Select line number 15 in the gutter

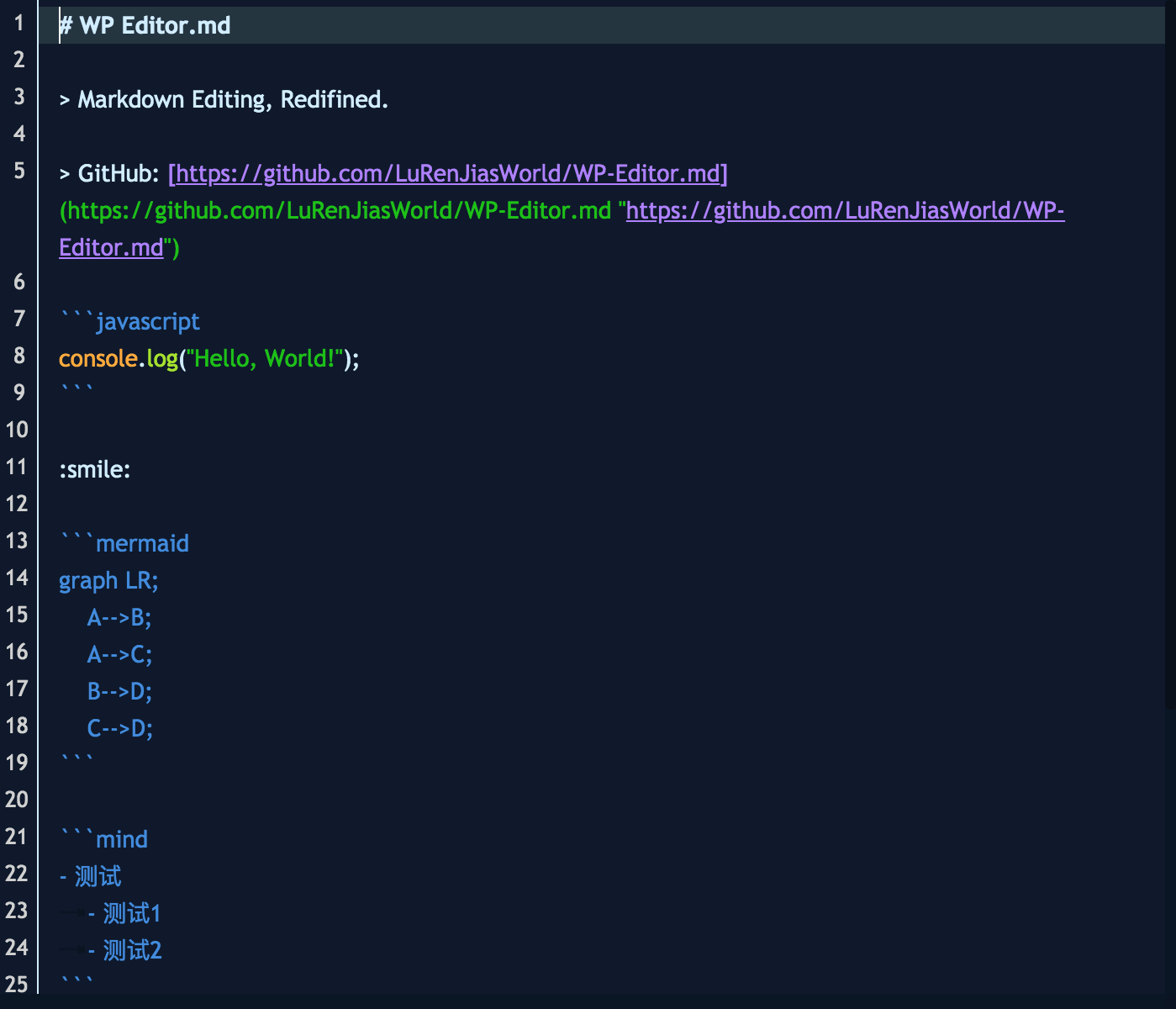point(17,615)
